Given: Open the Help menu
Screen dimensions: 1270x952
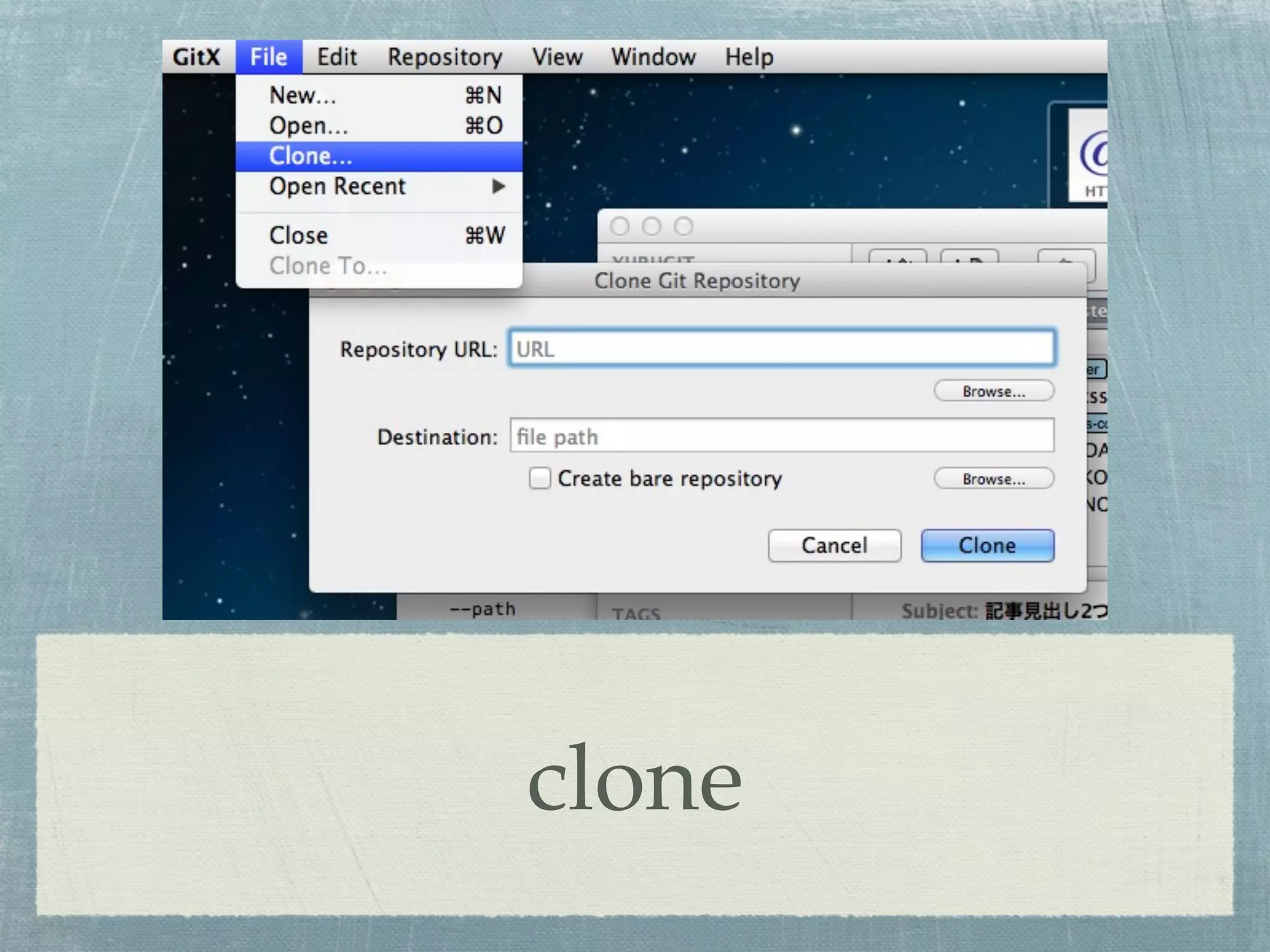Looking at the screenshot, I should pyautogui.click(x=749, y=57).
